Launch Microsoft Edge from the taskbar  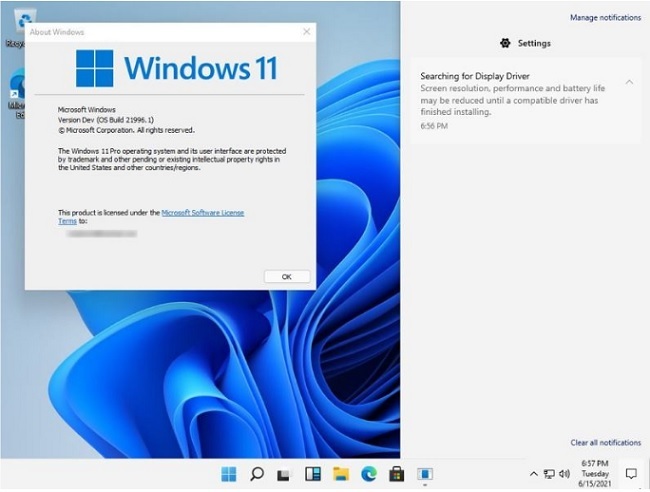pyautogui.click(x=369, y=474)
